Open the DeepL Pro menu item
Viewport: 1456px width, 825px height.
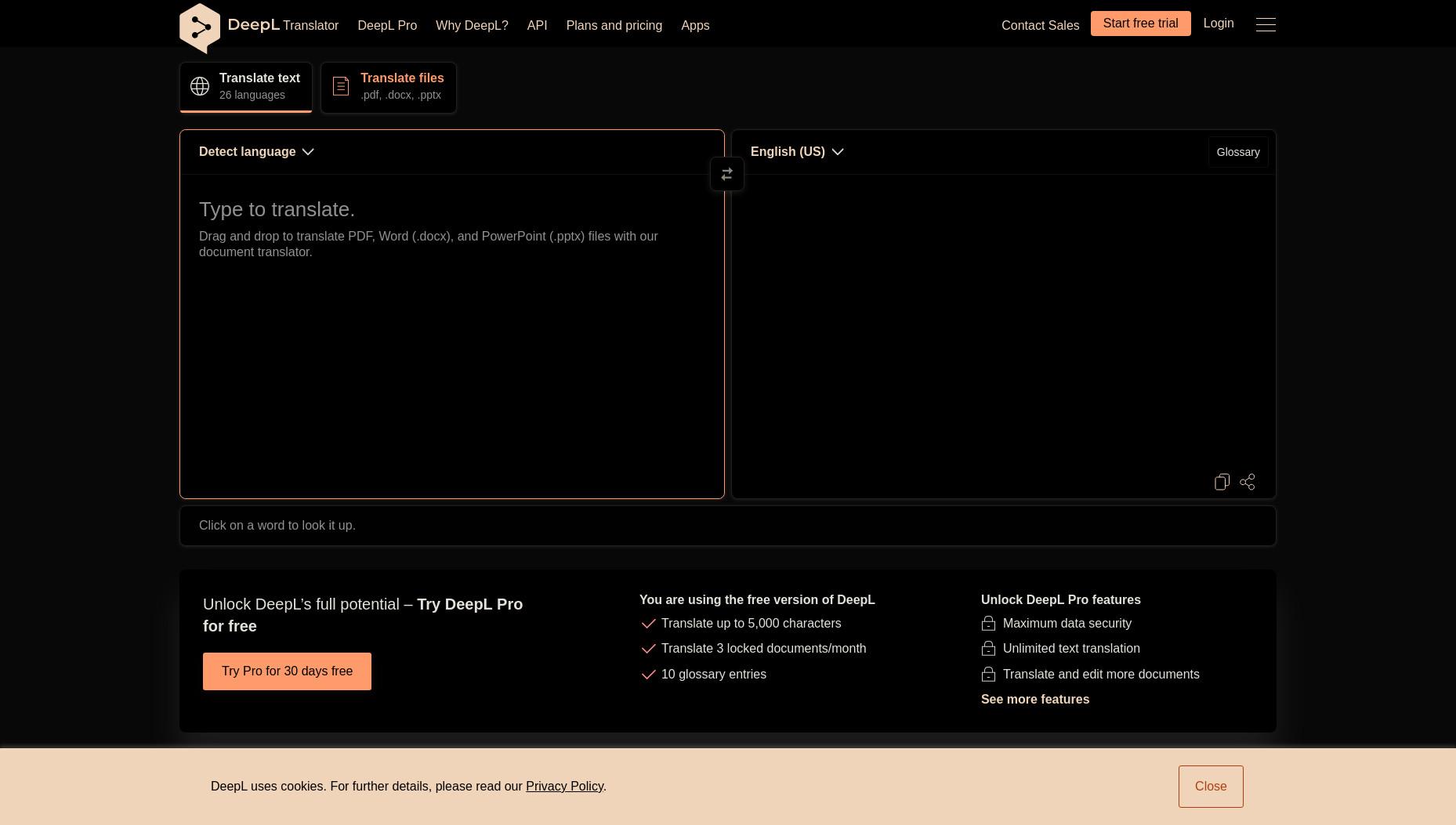pyautogui.click(x=387, y=26)
